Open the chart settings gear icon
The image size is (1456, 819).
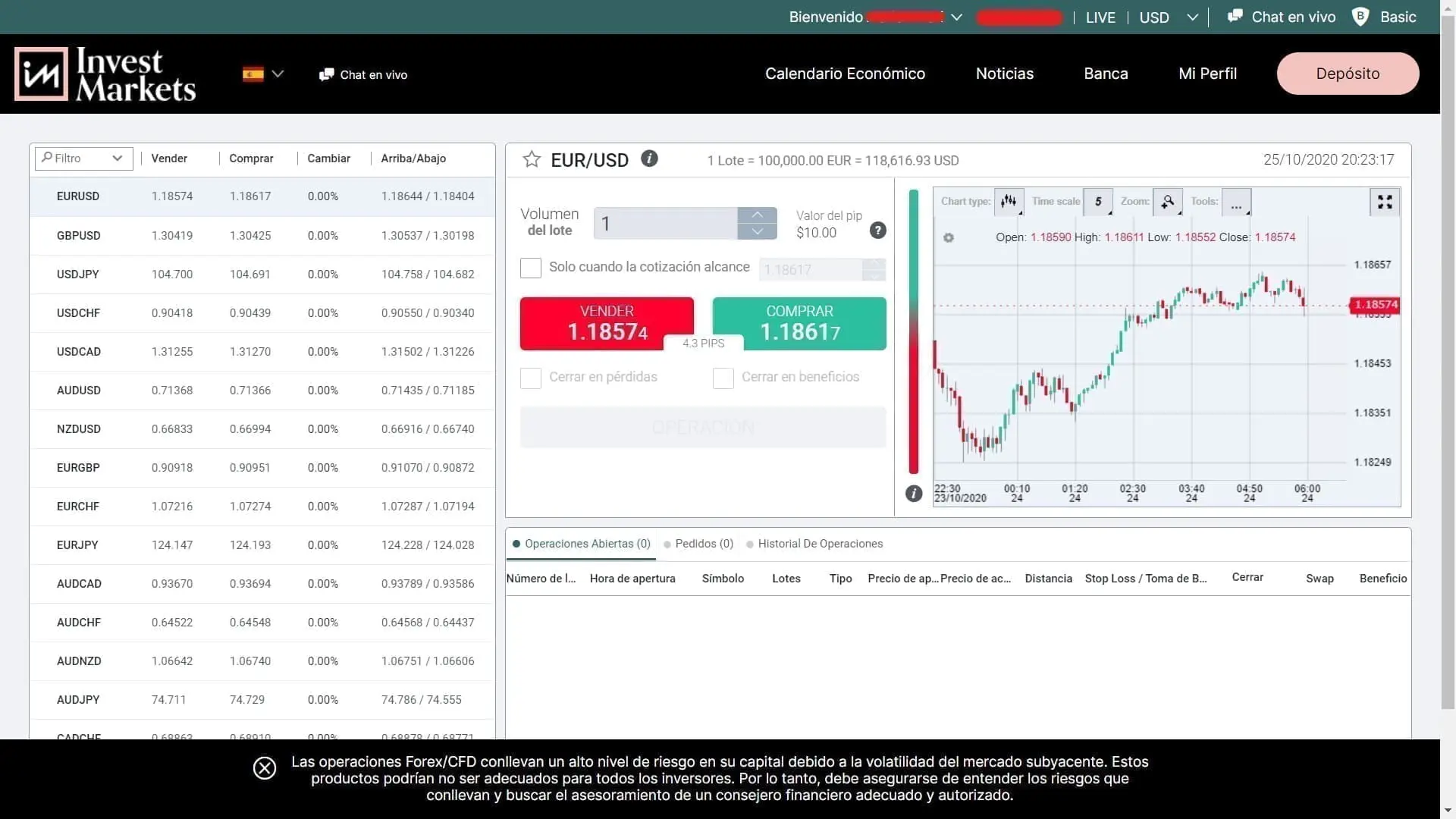(x=949, y=237)
